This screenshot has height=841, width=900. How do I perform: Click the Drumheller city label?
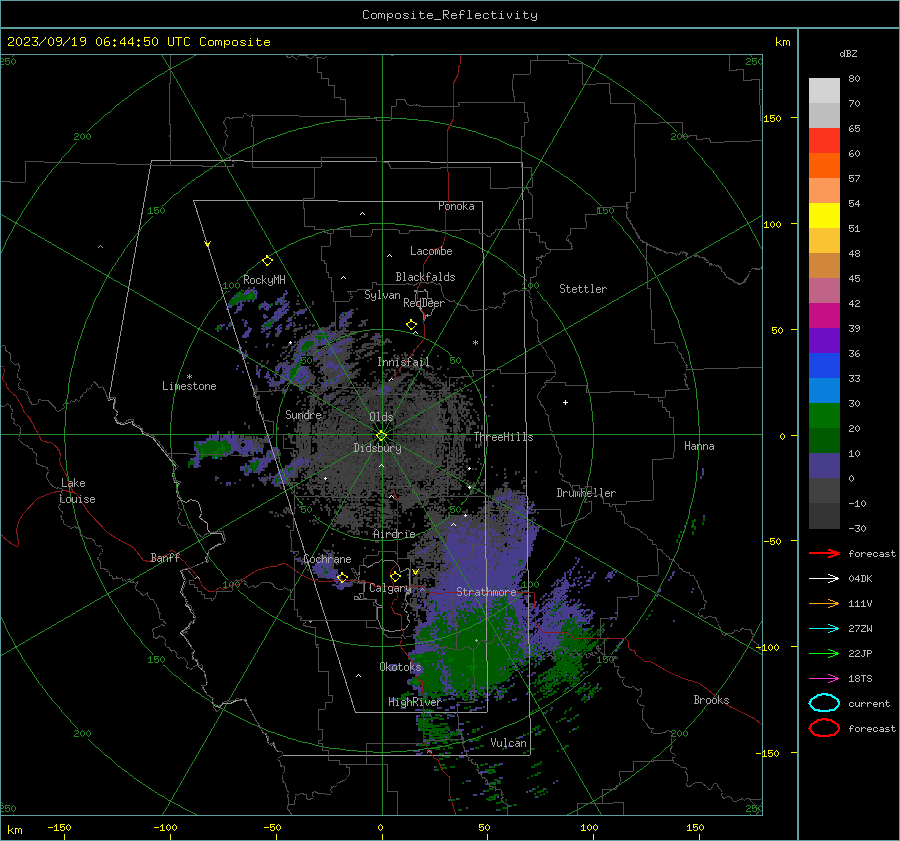coord(586,493)
